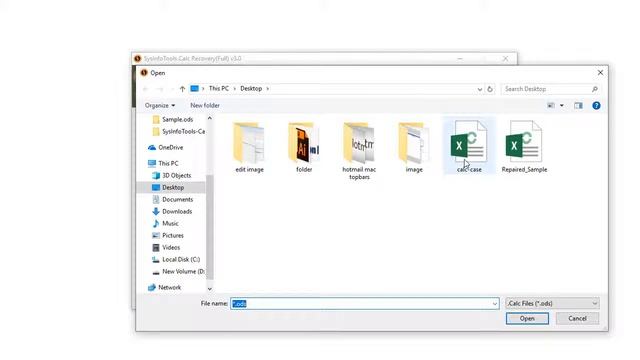
Task: Expand the chevron after Desktop breadcrumb
Action: pos(267,89)
